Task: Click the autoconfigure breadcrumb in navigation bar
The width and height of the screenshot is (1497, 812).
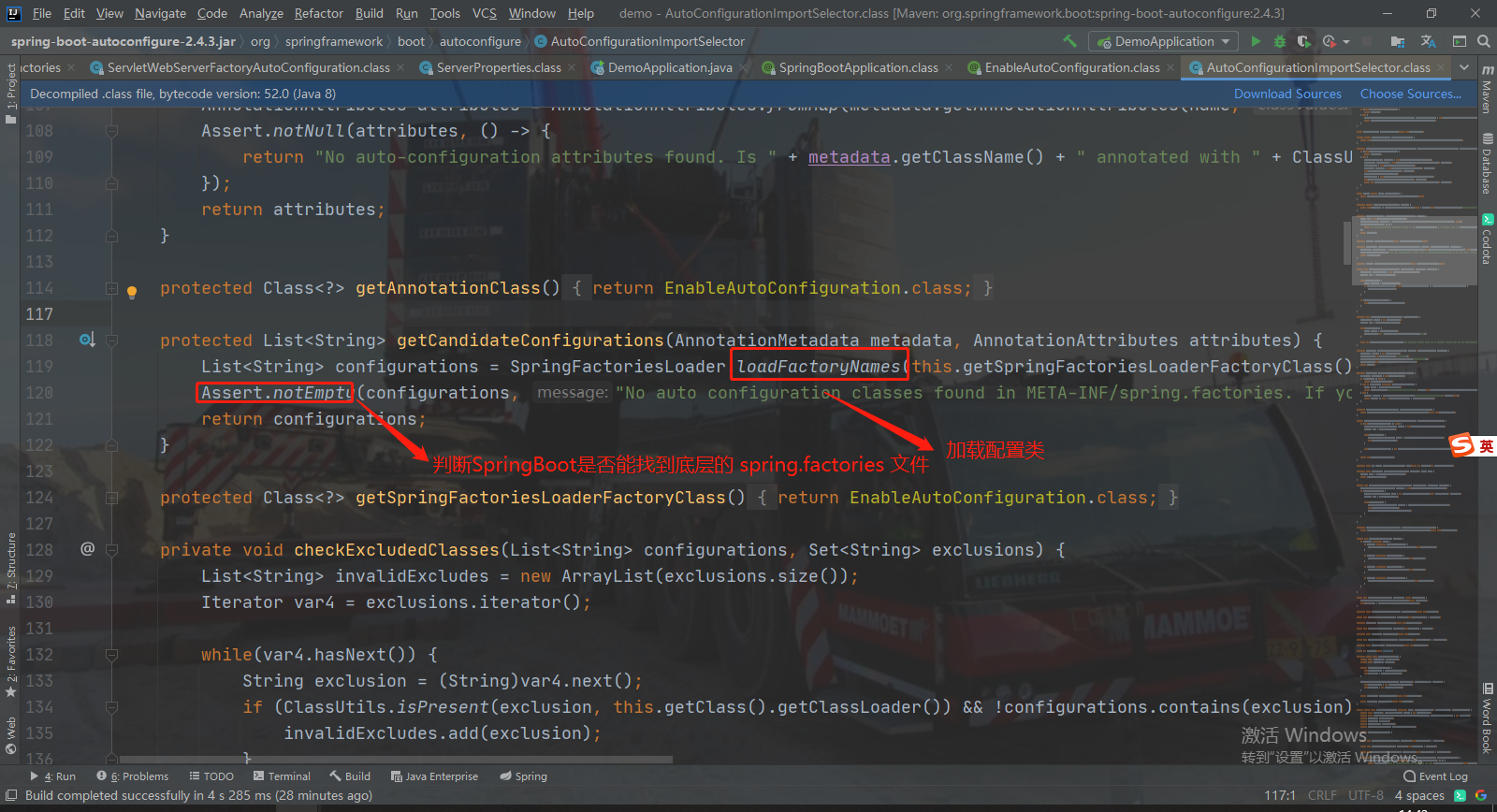Action: 480,41
